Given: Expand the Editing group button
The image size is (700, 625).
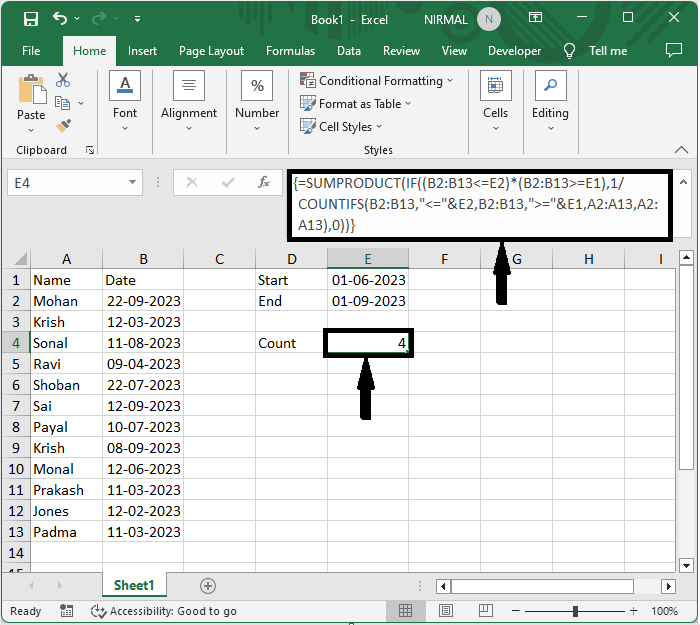Looking at the screenshot, I should [550, 101].
